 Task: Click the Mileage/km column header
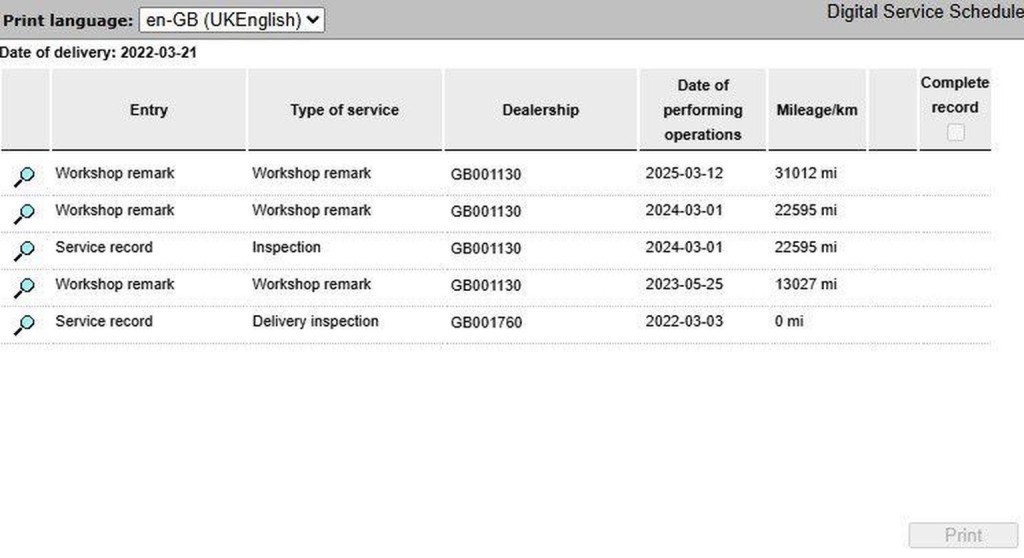(x=816, y=110)
